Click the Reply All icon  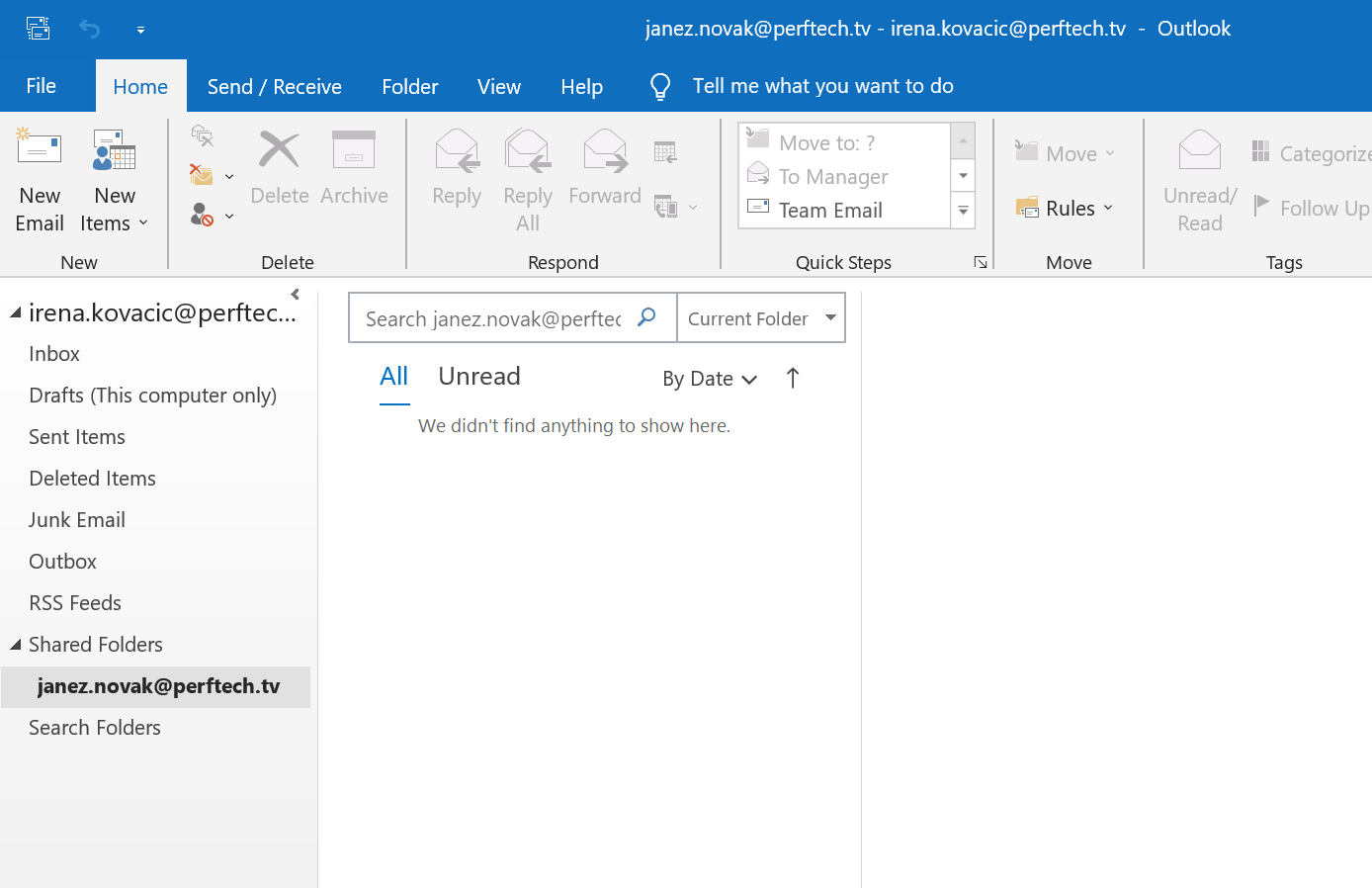[528, 150]
